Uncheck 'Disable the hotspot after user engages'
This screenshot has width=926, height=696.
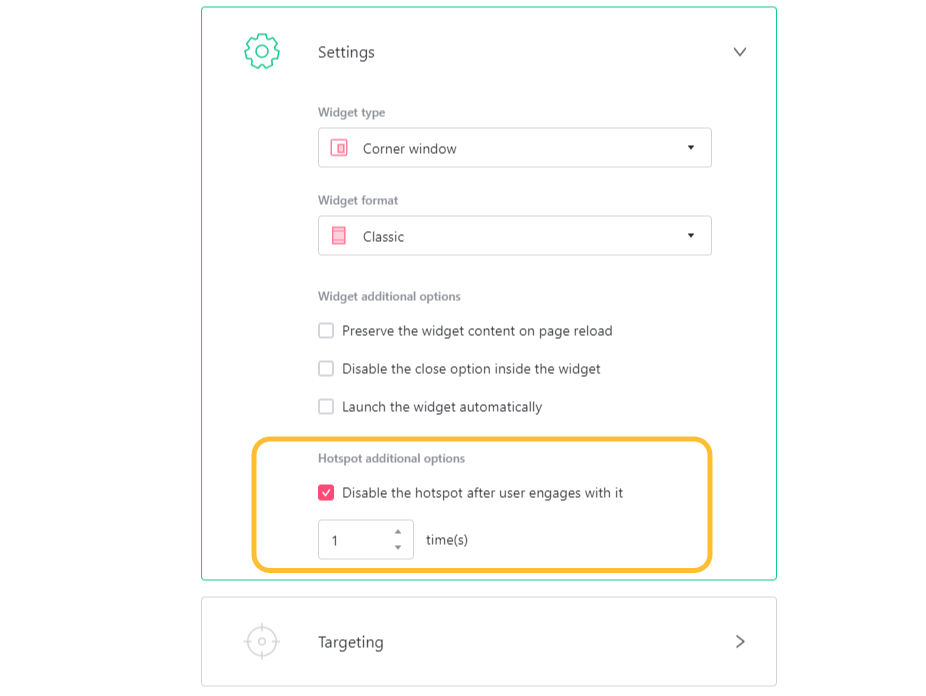pos(325,490)
